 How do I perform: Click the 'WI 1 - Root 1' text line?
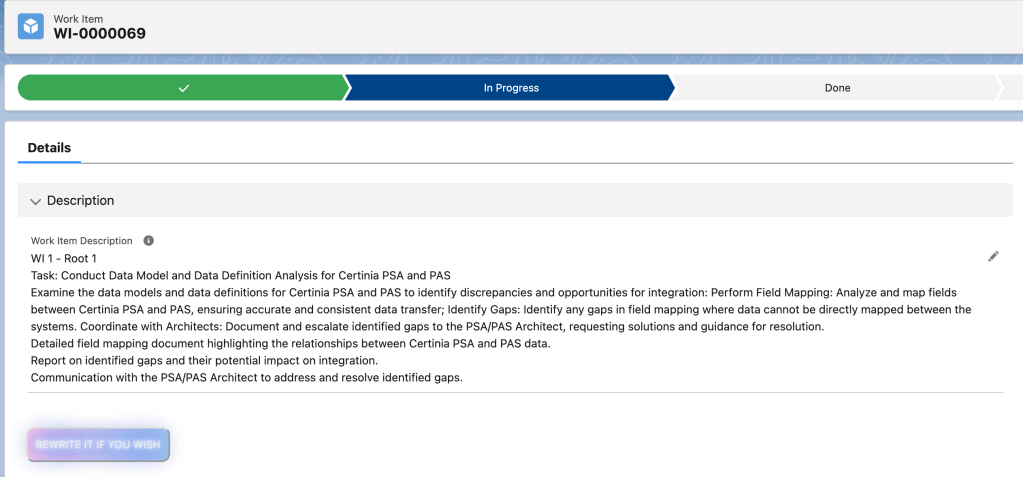[x=64, y=258]
